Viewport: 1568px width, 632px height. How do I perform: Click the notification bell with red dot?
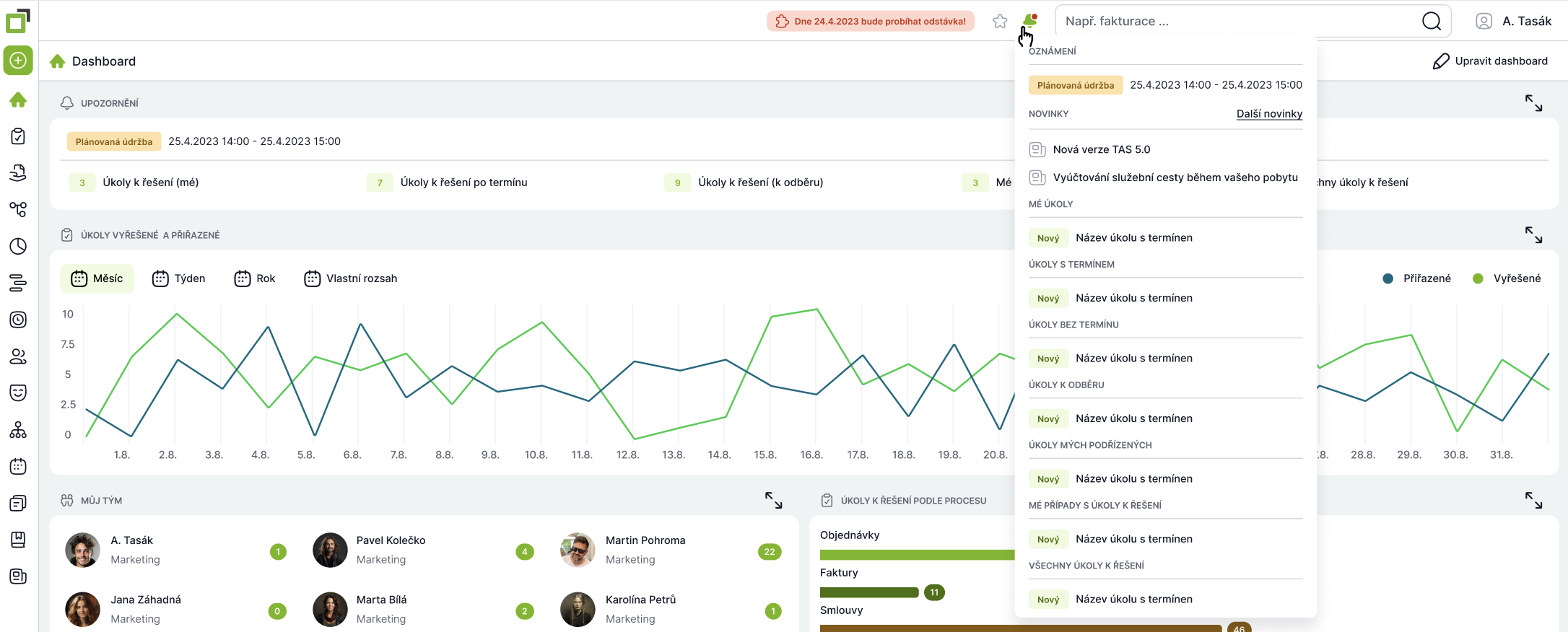click(x=1030, y=21)
